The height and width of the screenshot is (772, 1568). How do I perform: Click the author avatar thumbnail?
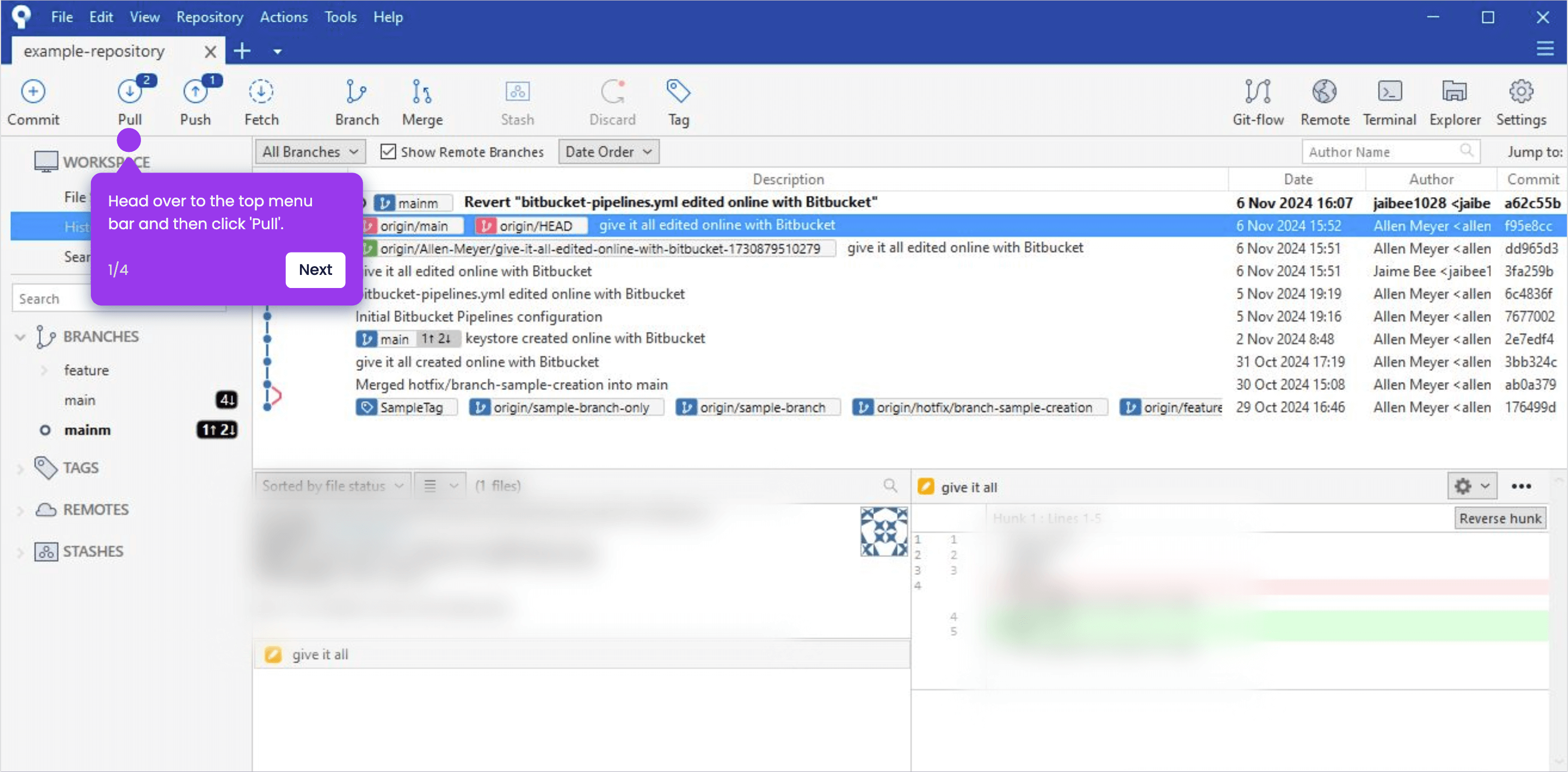[x=884, y=531]
